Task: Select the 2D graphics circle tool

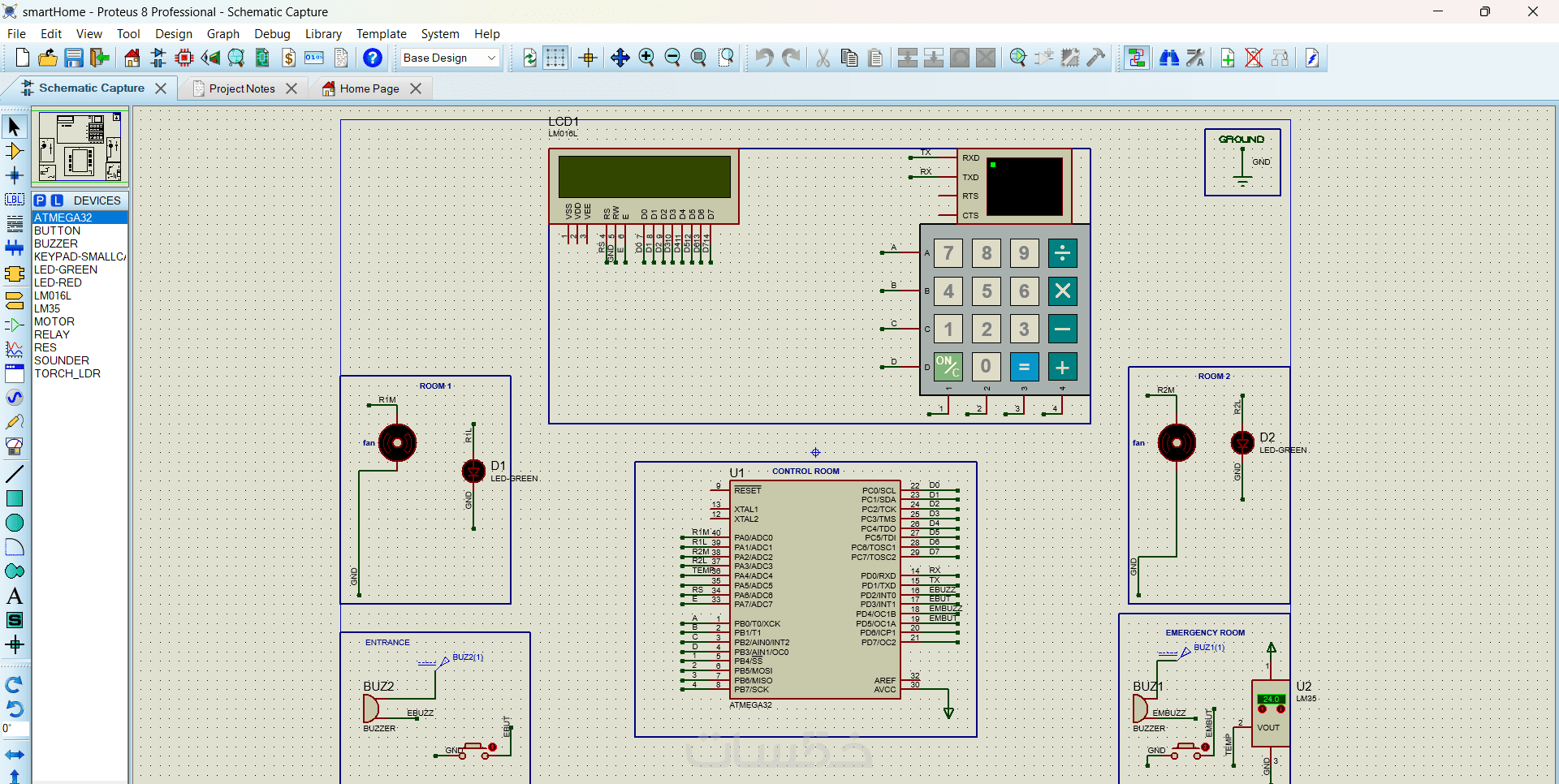Action: [14, 523]
